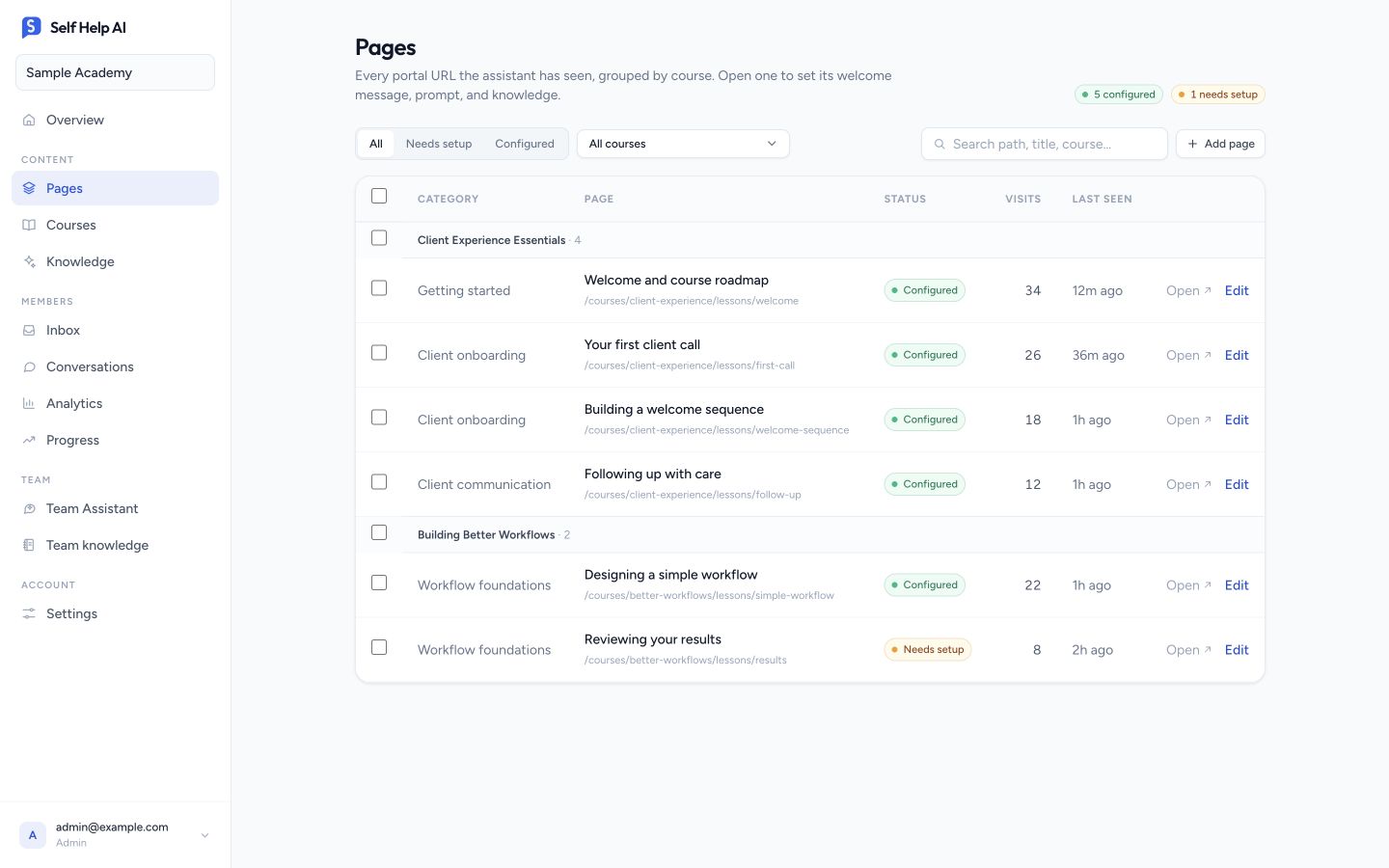This screenshot has width=1389, height=868.
Task: Click the Analytics bar chart icon
Action: pos(29,404)
